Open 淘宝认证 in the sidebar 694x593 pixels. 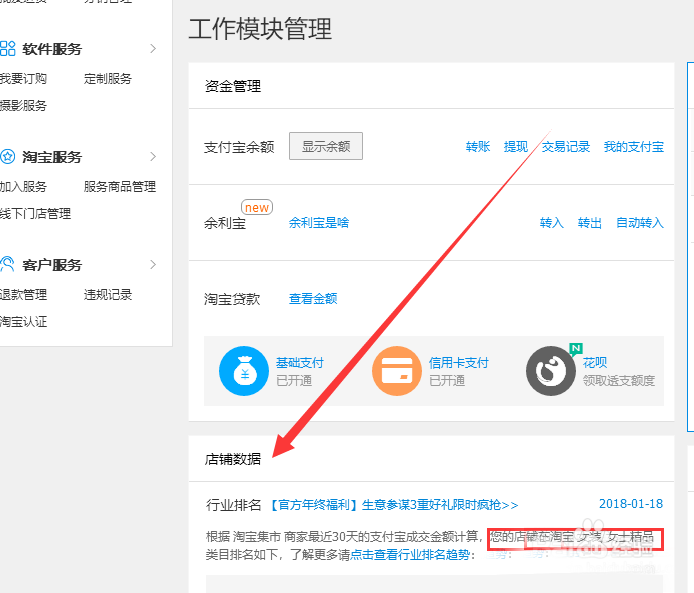pyautogui.click(x=23, y=322)
